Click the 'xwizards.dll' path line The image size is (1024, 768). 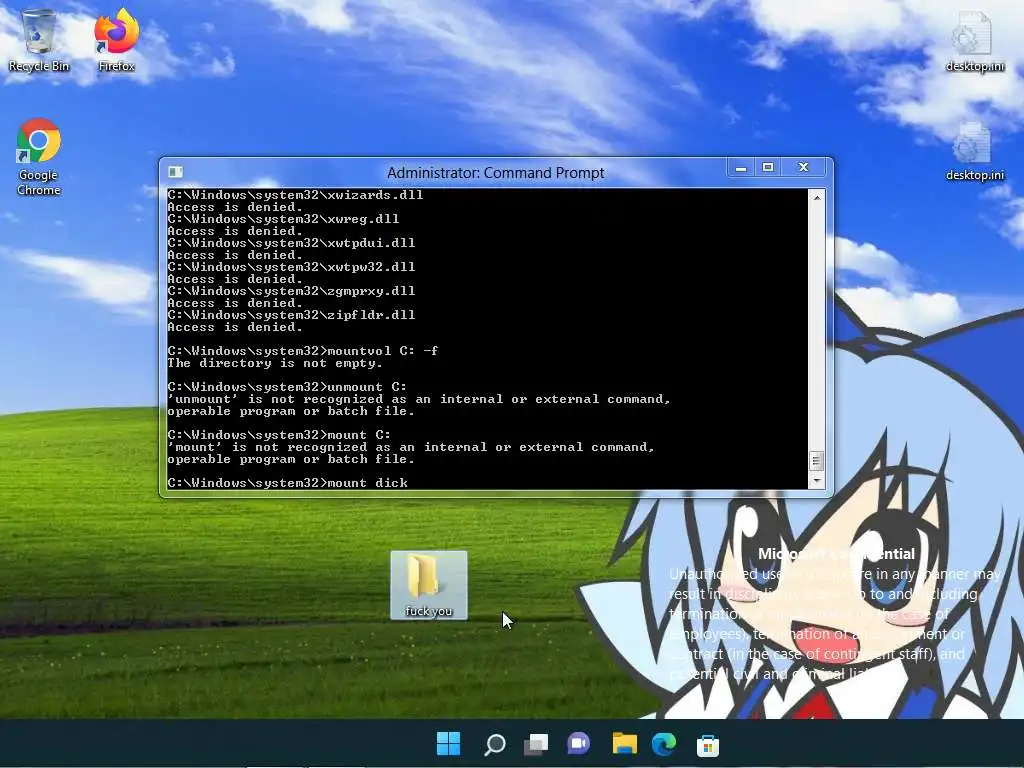pos(295,195)
